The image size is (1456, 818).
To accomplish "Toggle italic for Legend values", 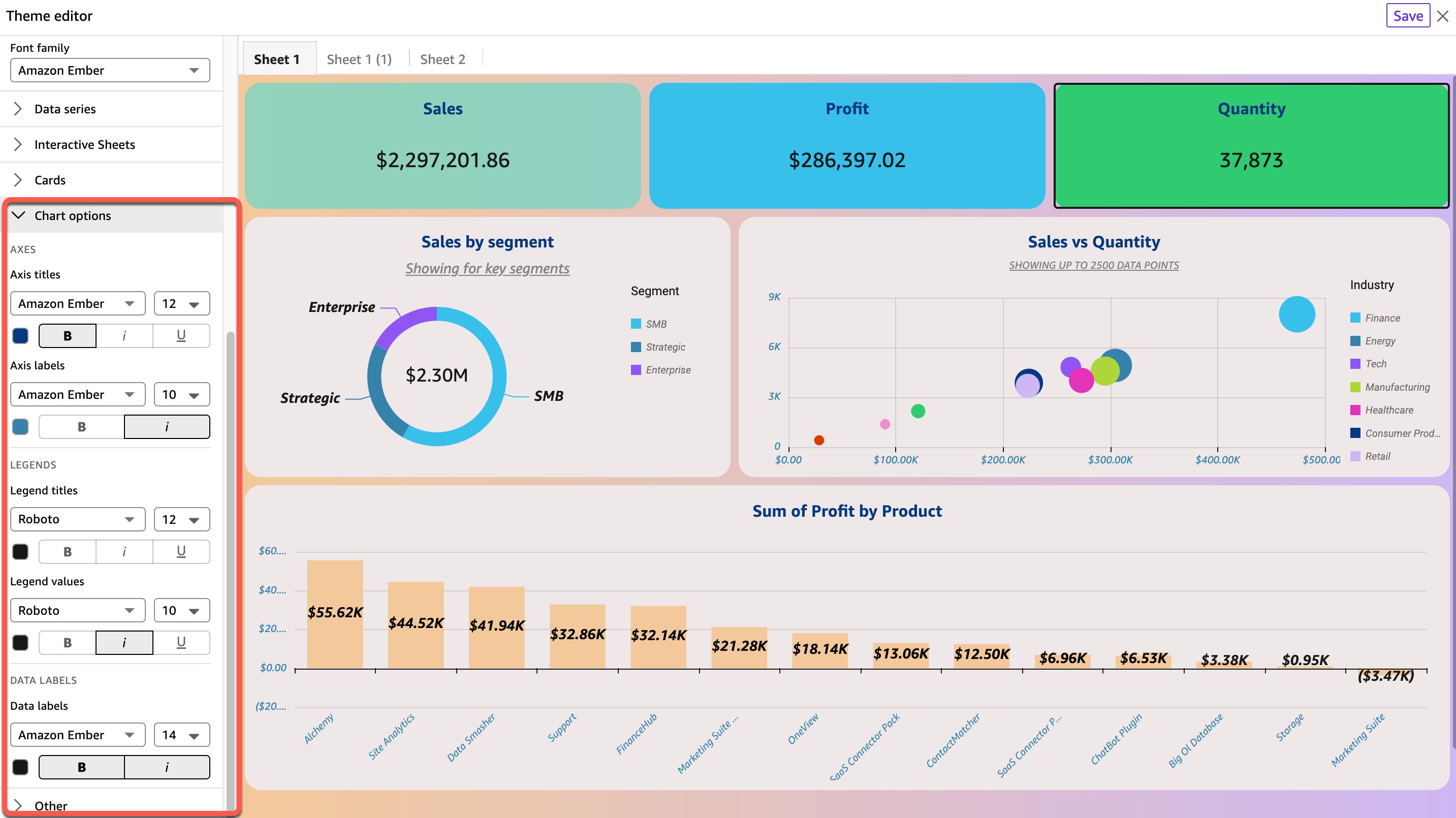I will 124,643.
